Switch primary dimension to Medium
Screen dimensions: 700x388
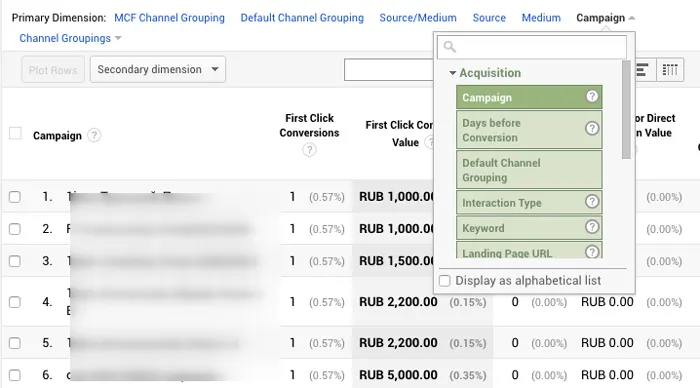pyautogui.click(x=541, y=18)
